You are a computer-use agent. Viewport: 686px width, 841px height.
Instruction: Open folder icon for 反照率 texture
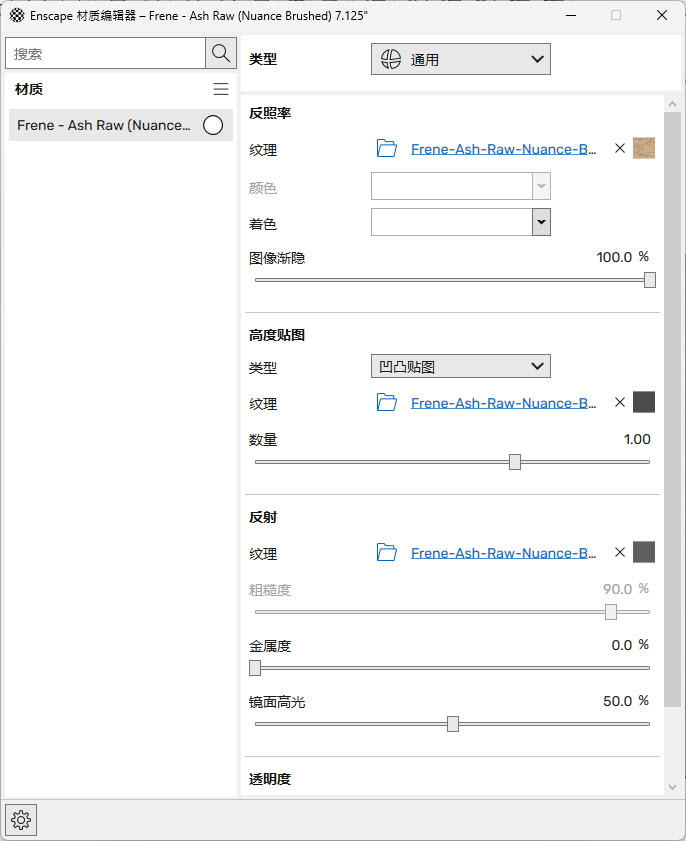click(x=387, y=148)
